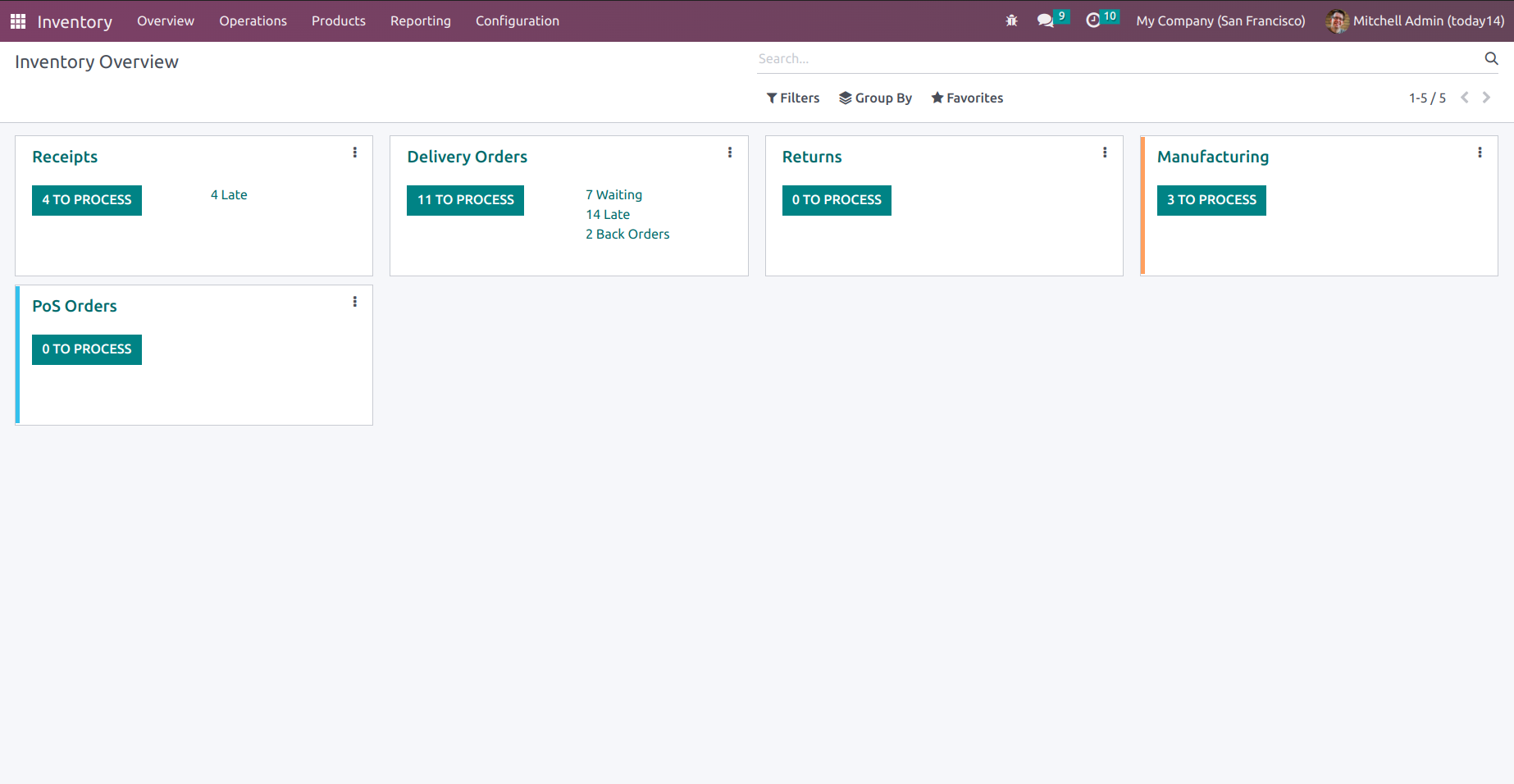Open the 14 Late delivery orders
Image resolution: width=1514 pixels, height=784 pixels.
point(608,214)
